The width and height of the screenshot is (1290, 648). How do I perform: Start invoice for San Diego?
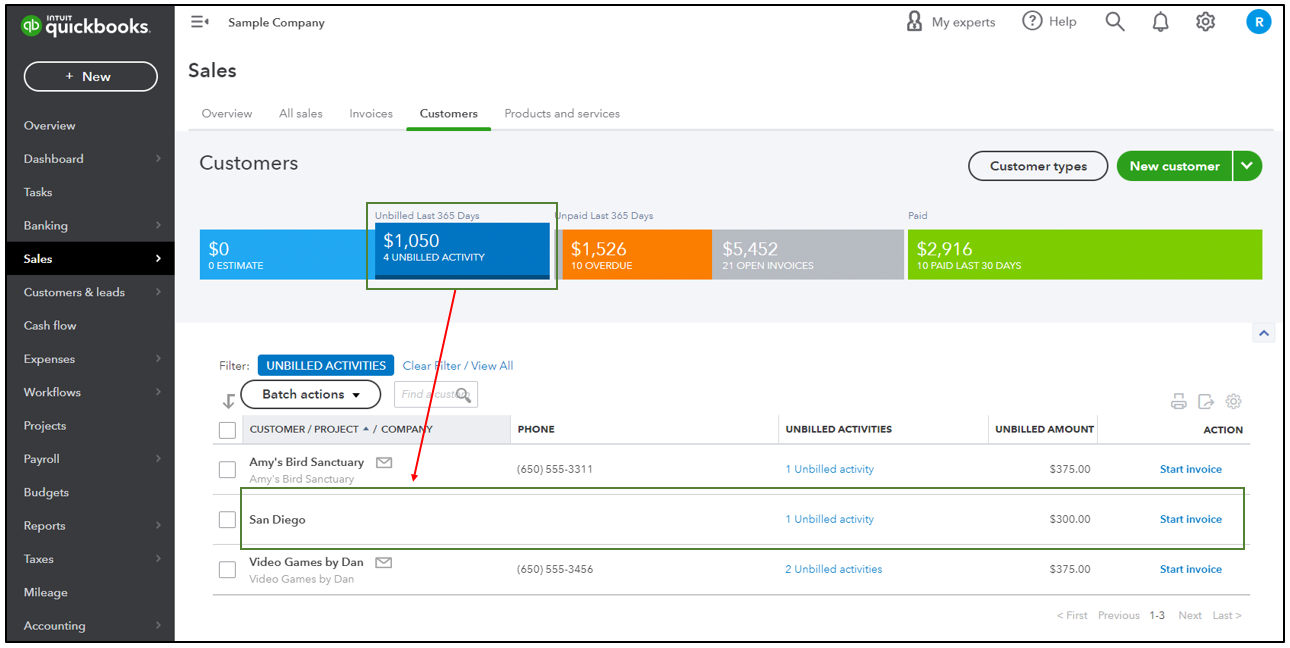click(x=1190, y=519)
